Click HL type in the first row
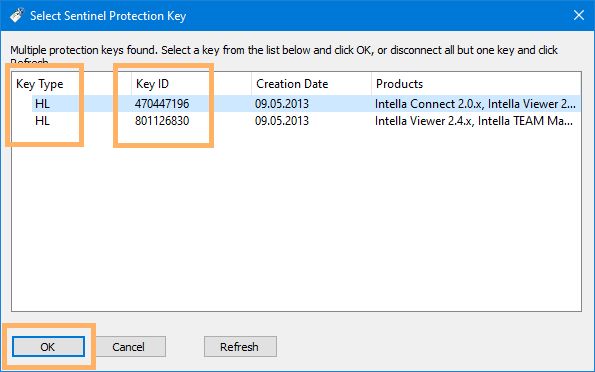Image resolution: width=595 pixels, height=372 pixels. (42, 104)
